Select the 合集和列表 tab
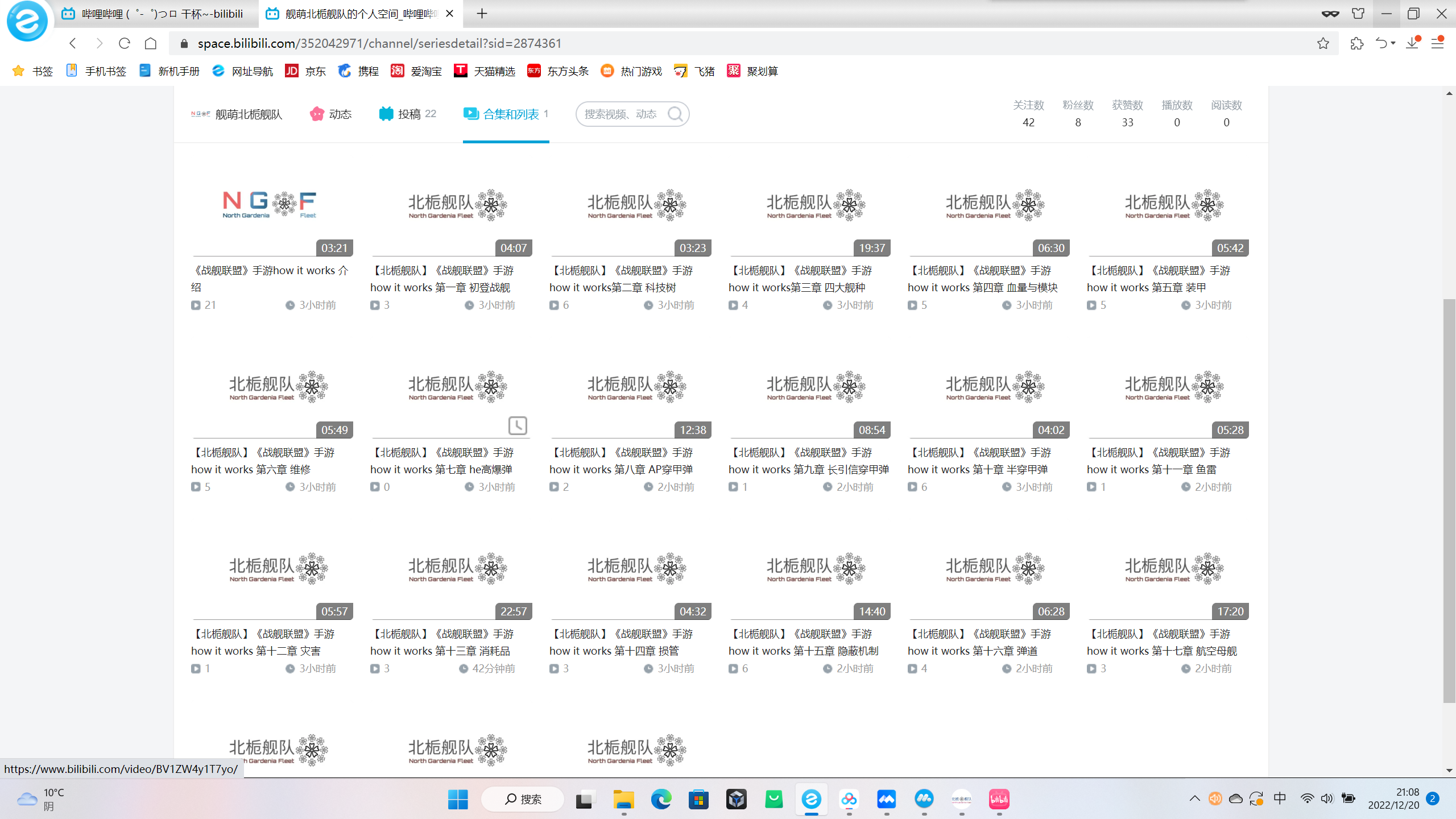 pyautogui.click(x=506, y=114)
